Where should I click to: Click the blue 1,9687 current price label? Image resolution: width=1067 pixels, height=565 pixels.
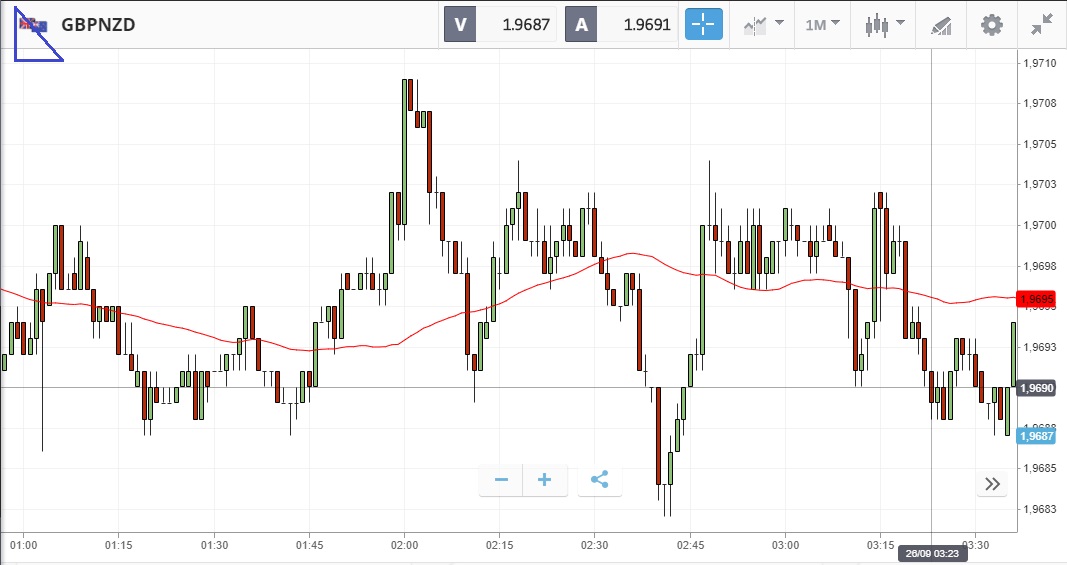pyautogui.click(x=1036, y=436)
